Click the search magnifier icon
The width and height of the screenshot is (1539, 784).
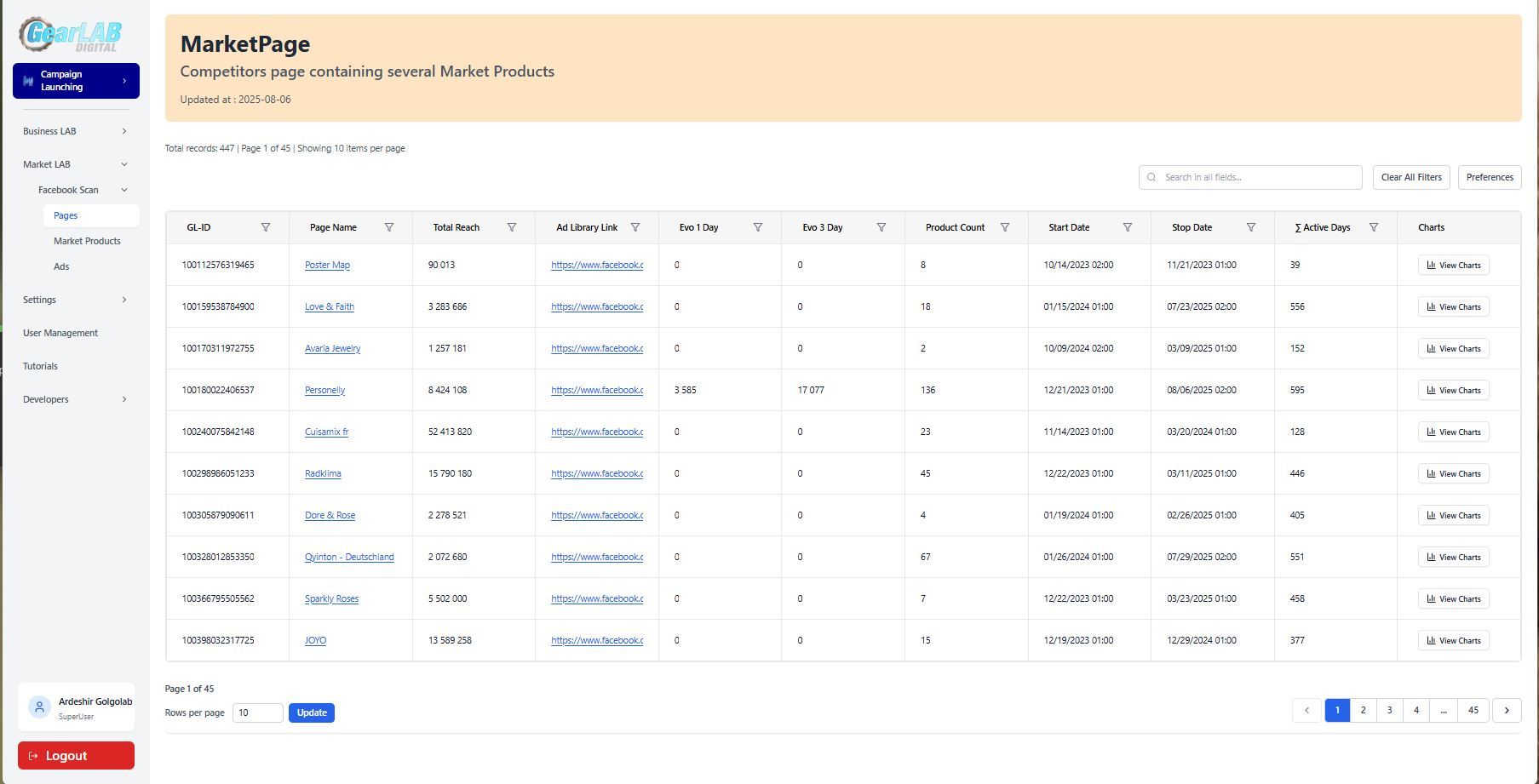tap(1151, 177)
